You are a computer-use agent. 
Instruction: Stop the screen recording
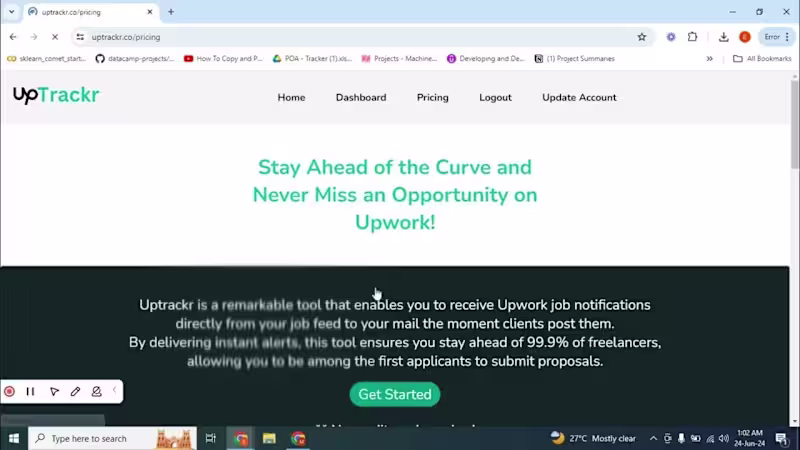(x=9, y=391)
